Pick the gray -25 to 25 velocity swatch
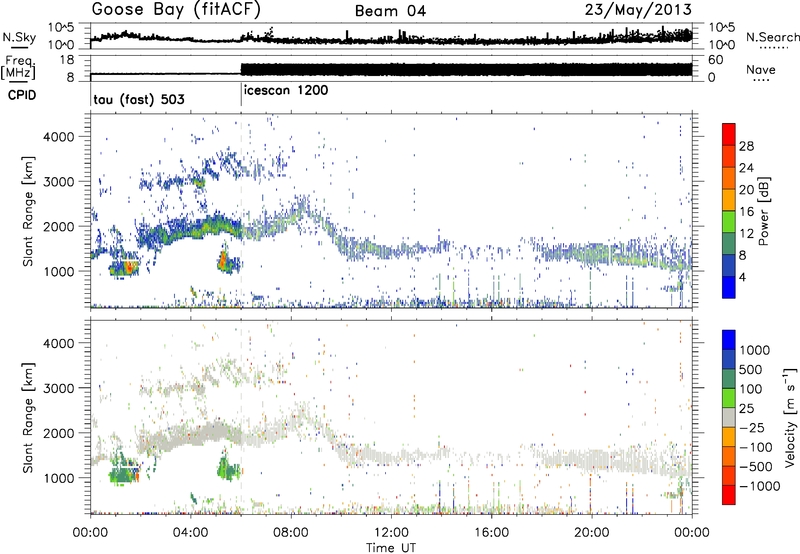Screen dimensions: 800x554 pos(729,417)
